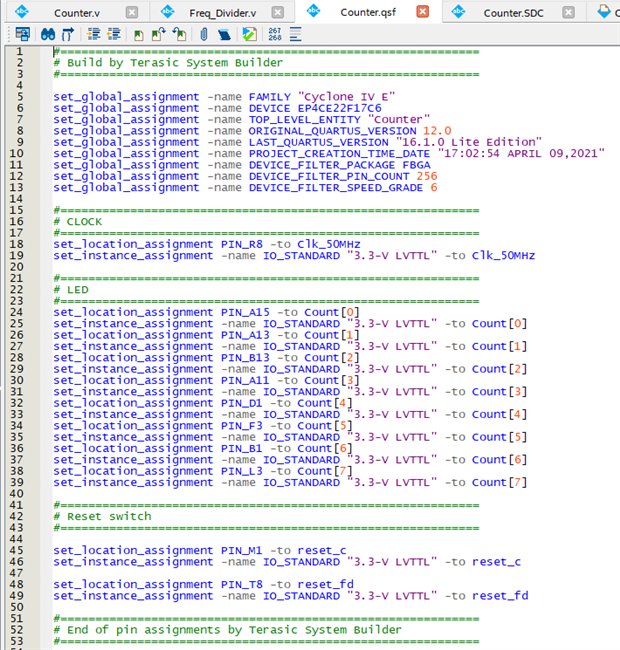The width and height of the screenshot is (620, 650).
Task: Toggle line numbers display icon
Action: tap(274, 33)
